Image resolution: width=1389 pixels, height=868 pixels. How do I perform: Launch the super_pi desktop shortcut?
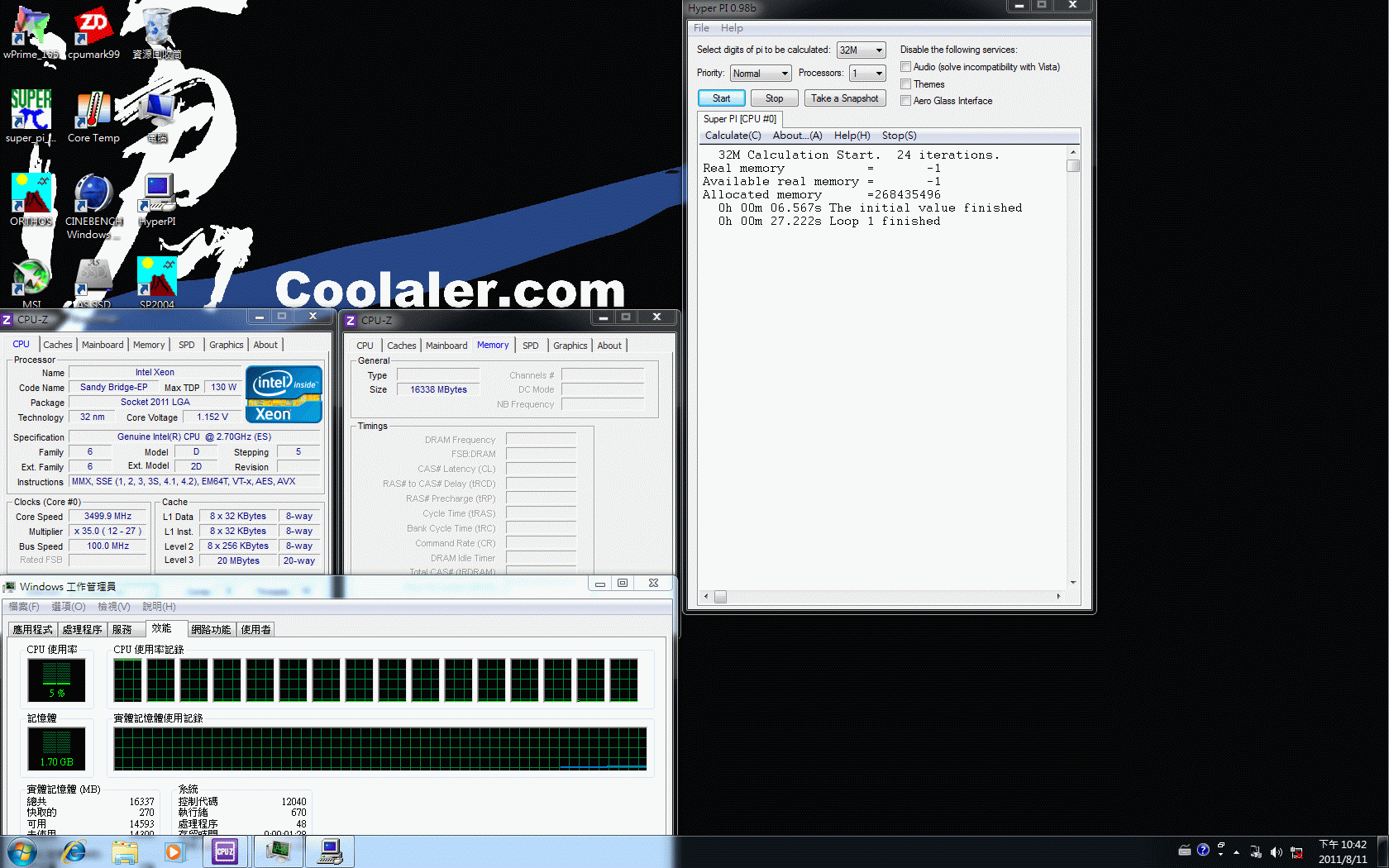coord(31,116)
